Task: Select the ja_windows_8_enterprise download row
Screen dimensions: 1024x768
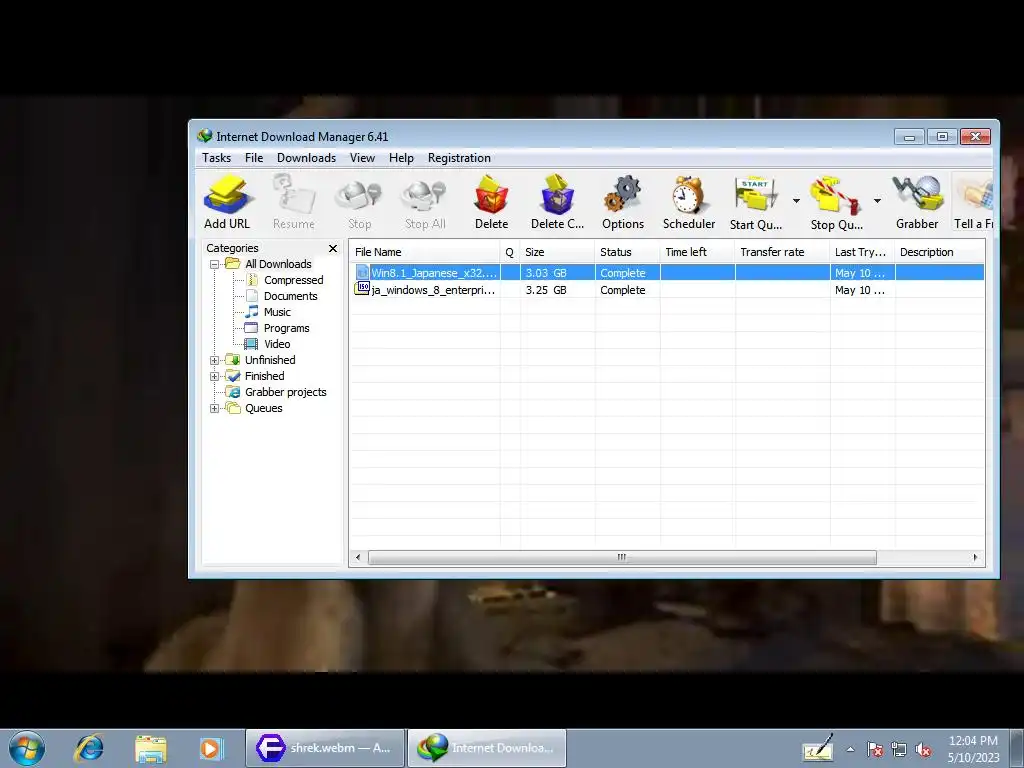Action: coord(667,290)
